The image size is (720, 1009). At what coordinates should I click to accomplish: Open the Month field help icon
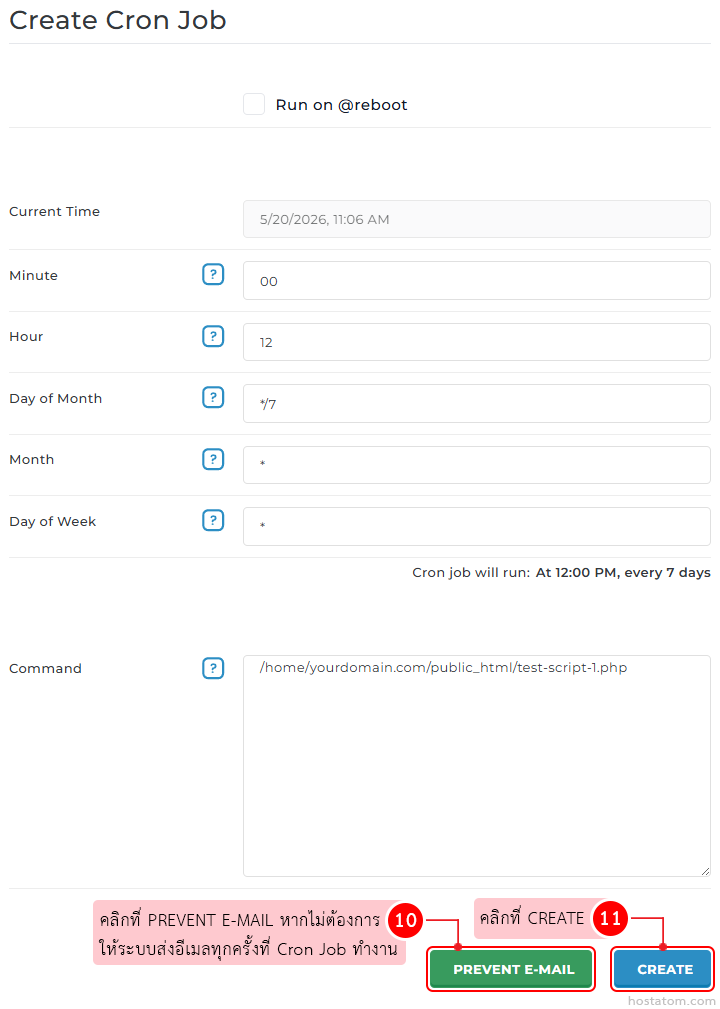213,459
